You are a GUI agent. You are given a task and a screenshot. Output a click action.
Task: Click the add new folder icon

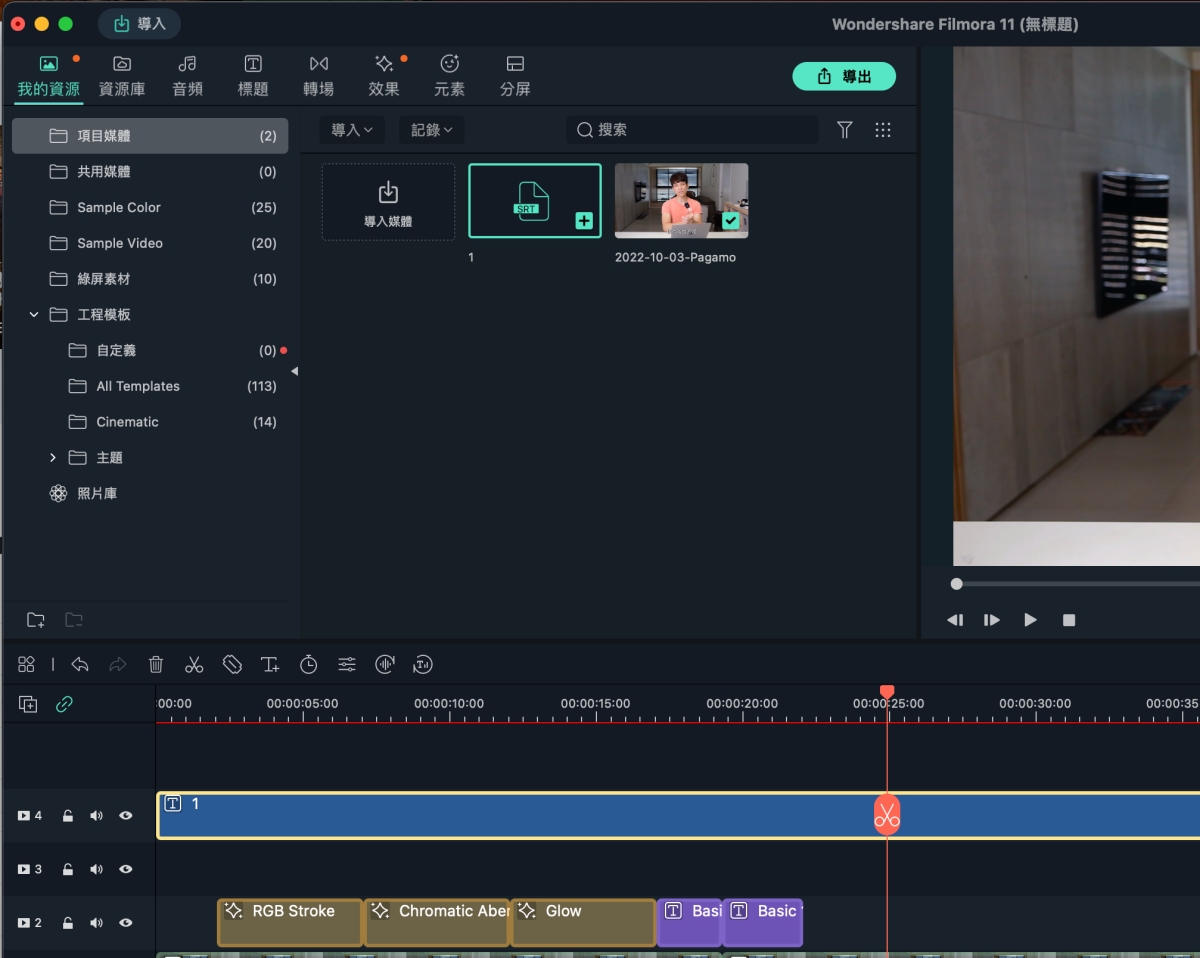36,620
